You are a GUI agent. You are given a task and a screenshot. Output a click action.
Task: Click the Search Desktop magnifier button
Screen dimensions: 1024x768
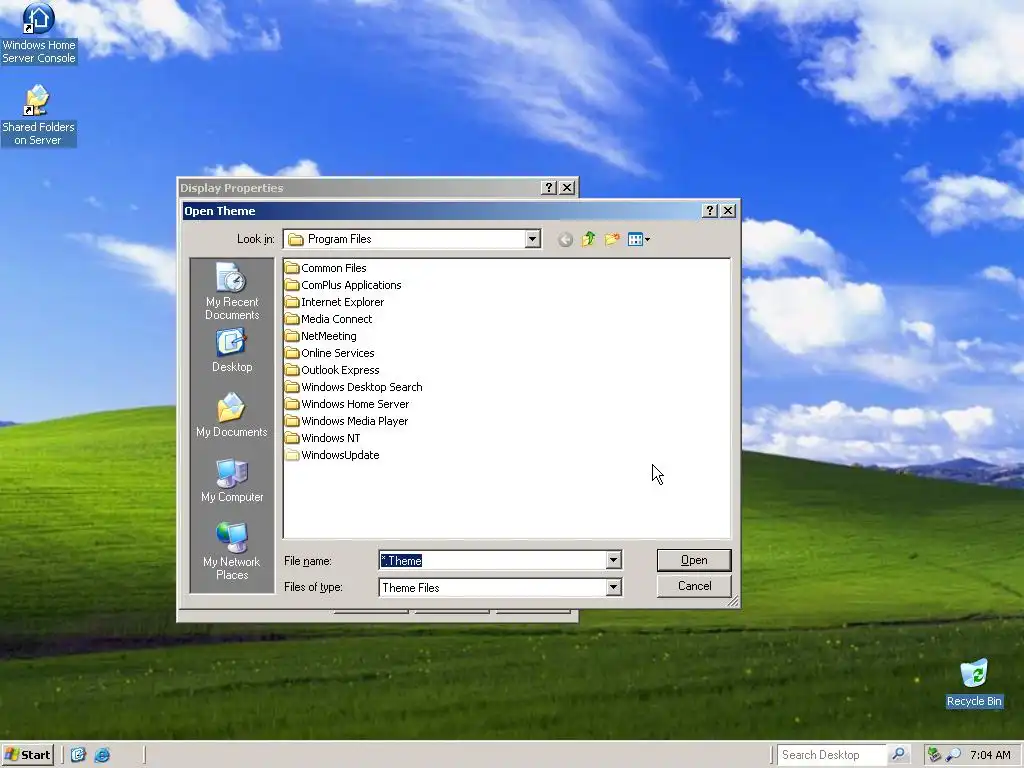[899, 754]
